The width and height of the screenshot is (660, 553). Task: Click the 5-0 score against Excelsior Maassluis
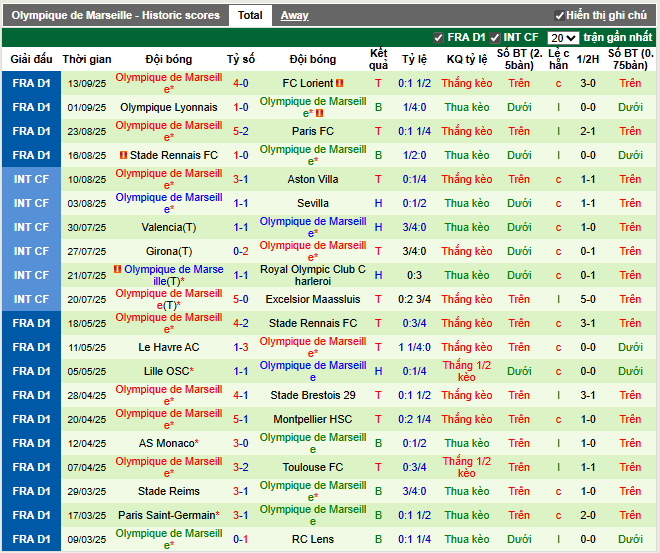click(241, 299)
